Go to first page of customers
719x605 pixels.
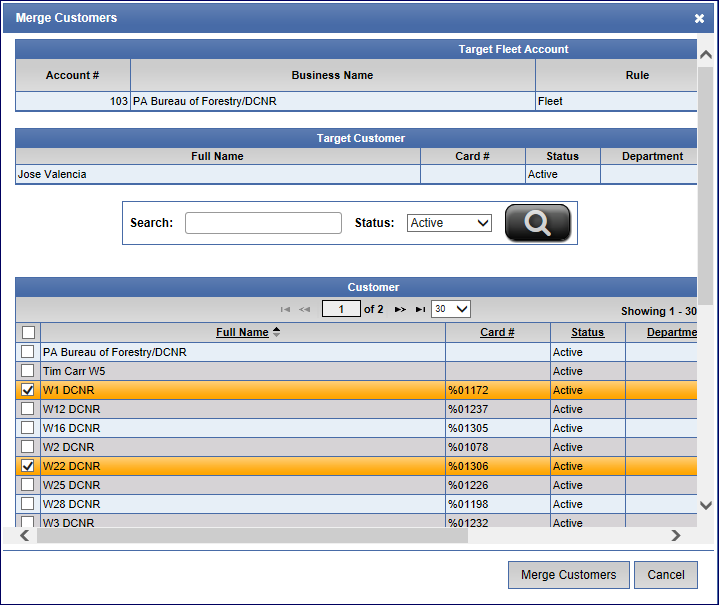(286, 310)
